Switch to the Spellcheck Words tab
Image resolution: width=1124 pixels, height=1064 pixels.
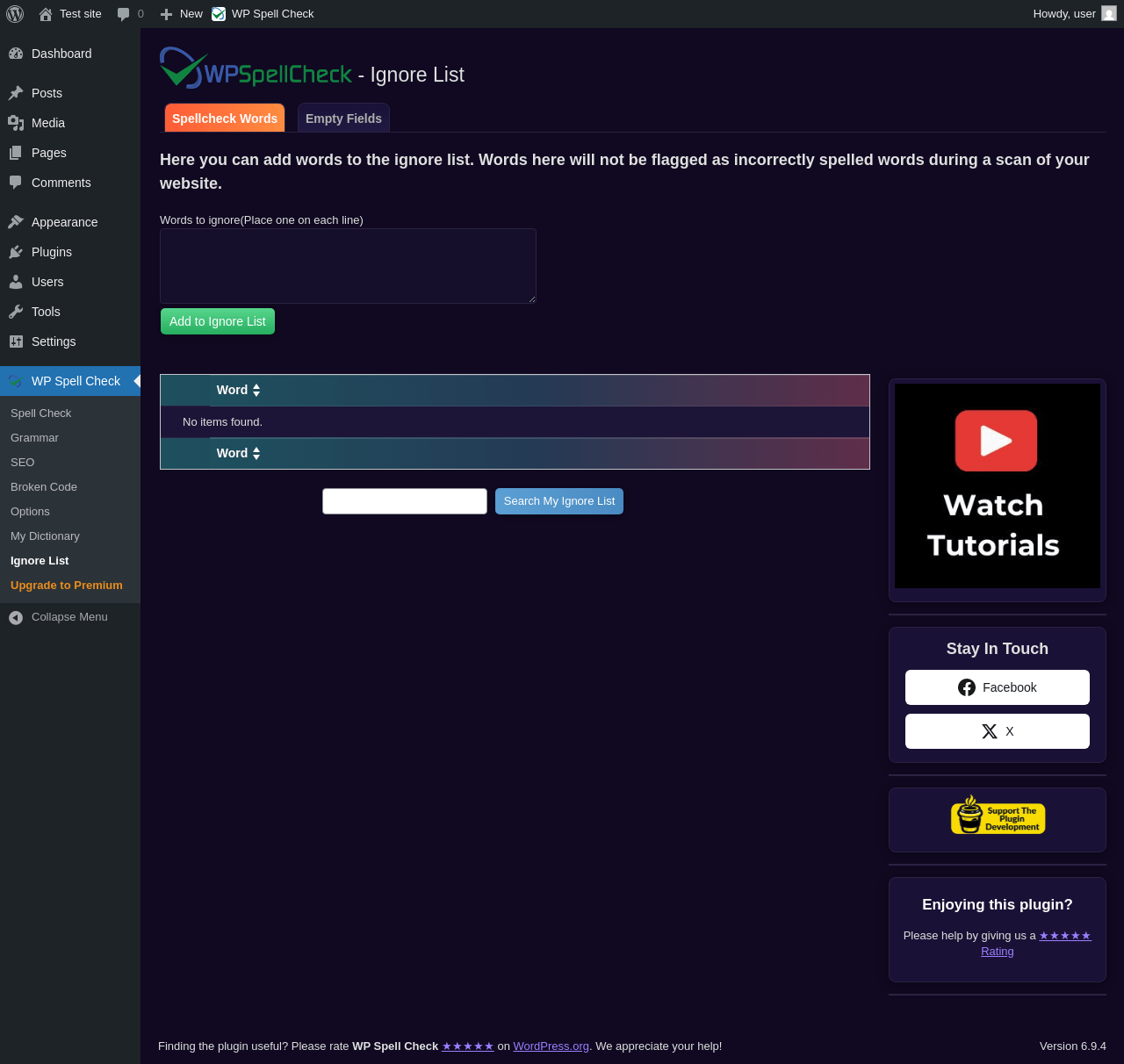tap(225, 119)
